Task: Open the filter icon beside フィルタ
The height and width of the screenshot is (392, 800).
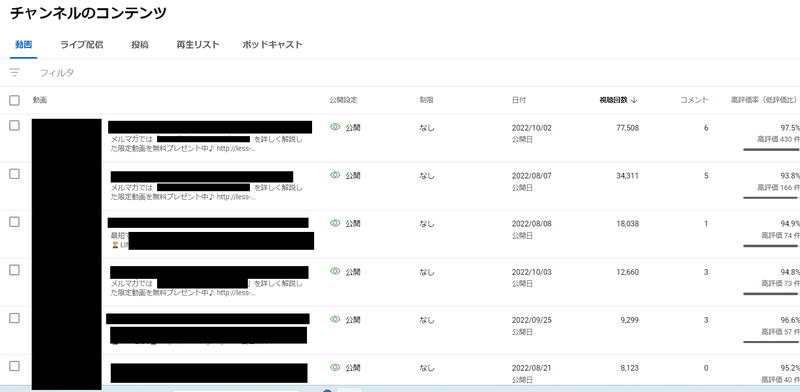Action: pos(15,73)
